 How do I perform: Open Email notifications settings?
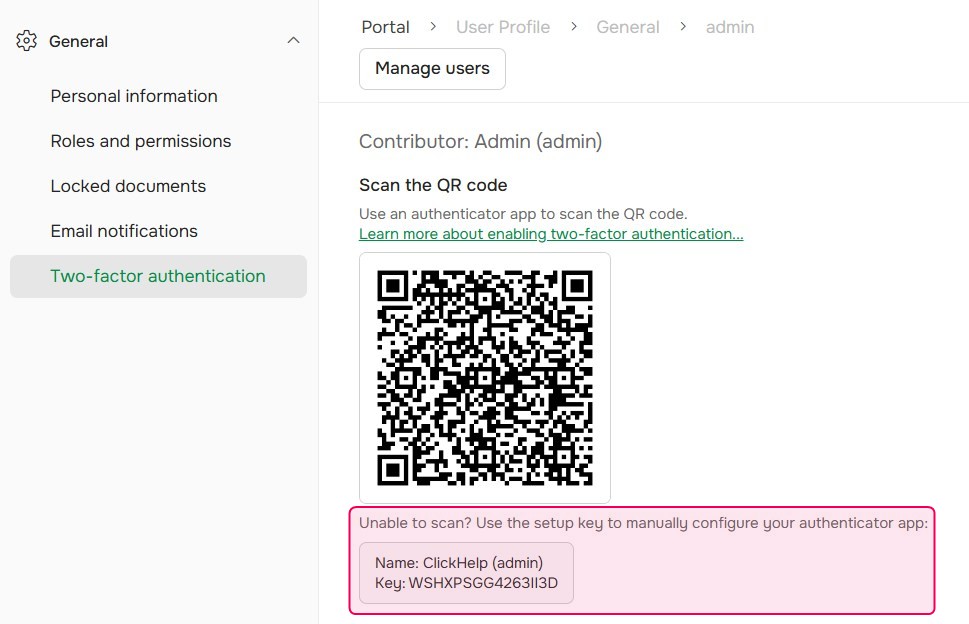(123, 231)
